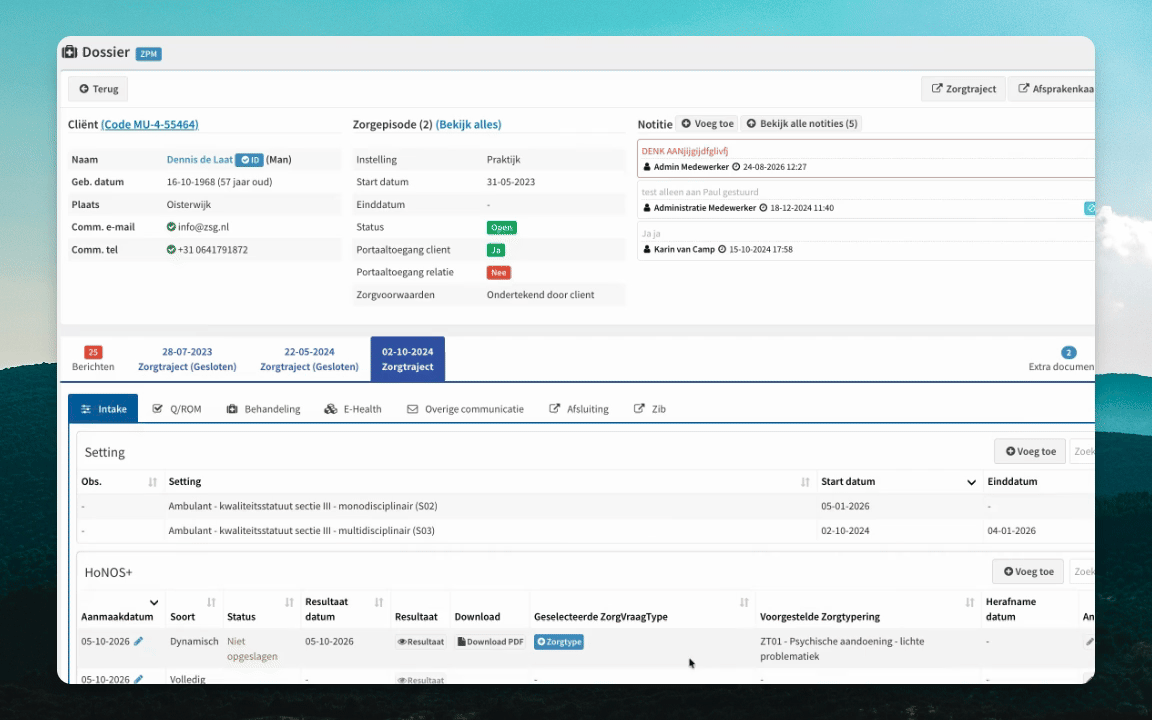
Task: Click the note 'test alleen aan Paul gestuurd'
Action: pyautogui.click(x=700, y=192)
